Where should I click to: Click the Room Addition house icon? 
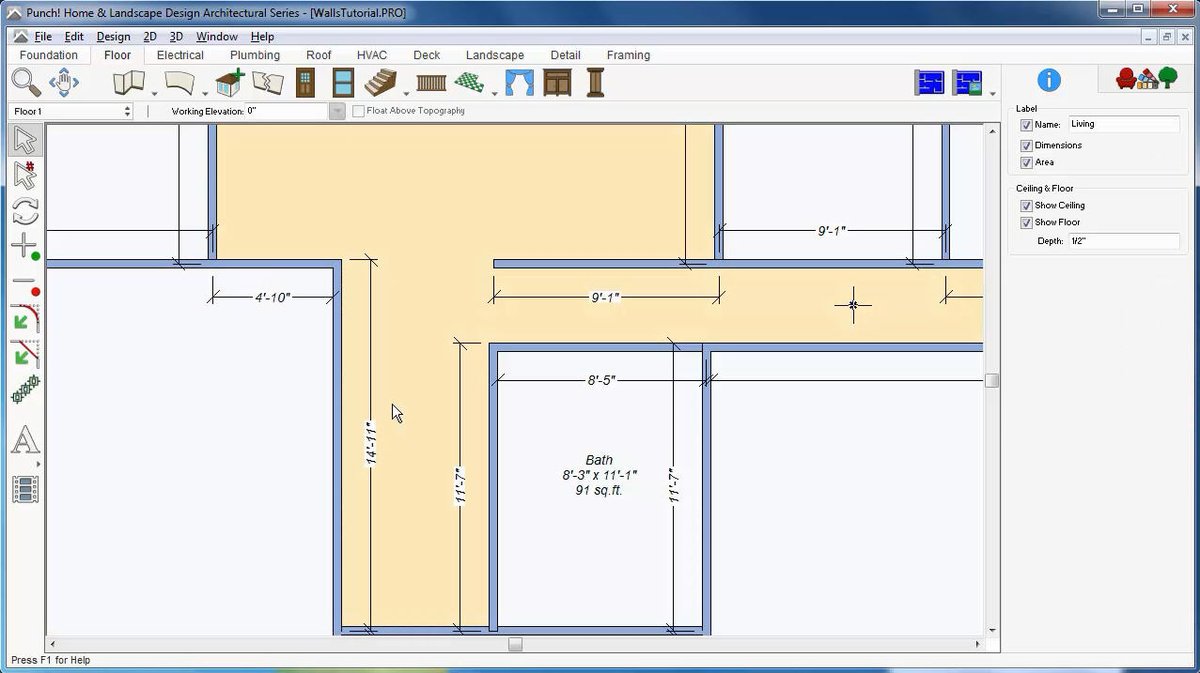coord(230,82)
